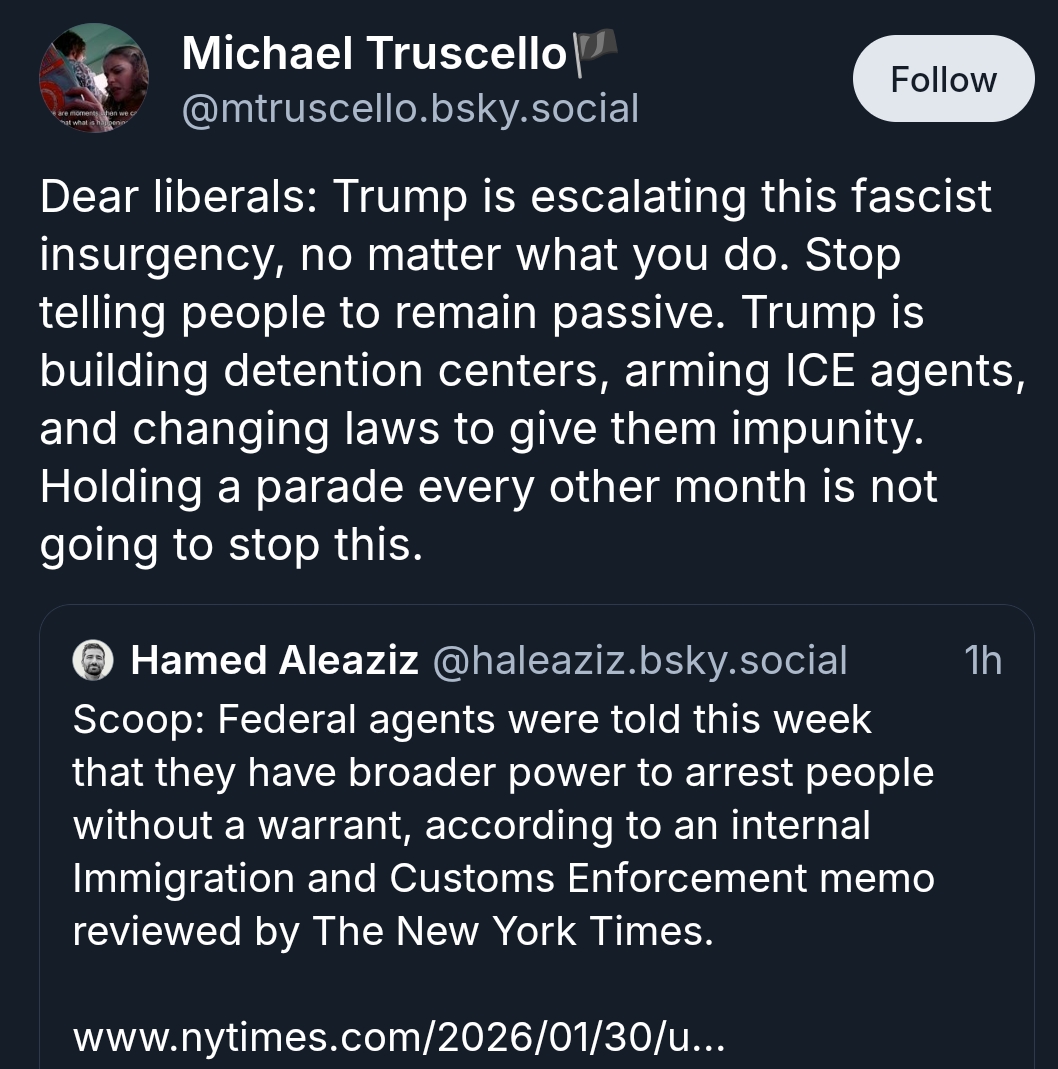Viewport: 1058px width, 1069px height.
Task: Tap Hamed Aleaziz's small avatar icon
Action: [93, 660]
